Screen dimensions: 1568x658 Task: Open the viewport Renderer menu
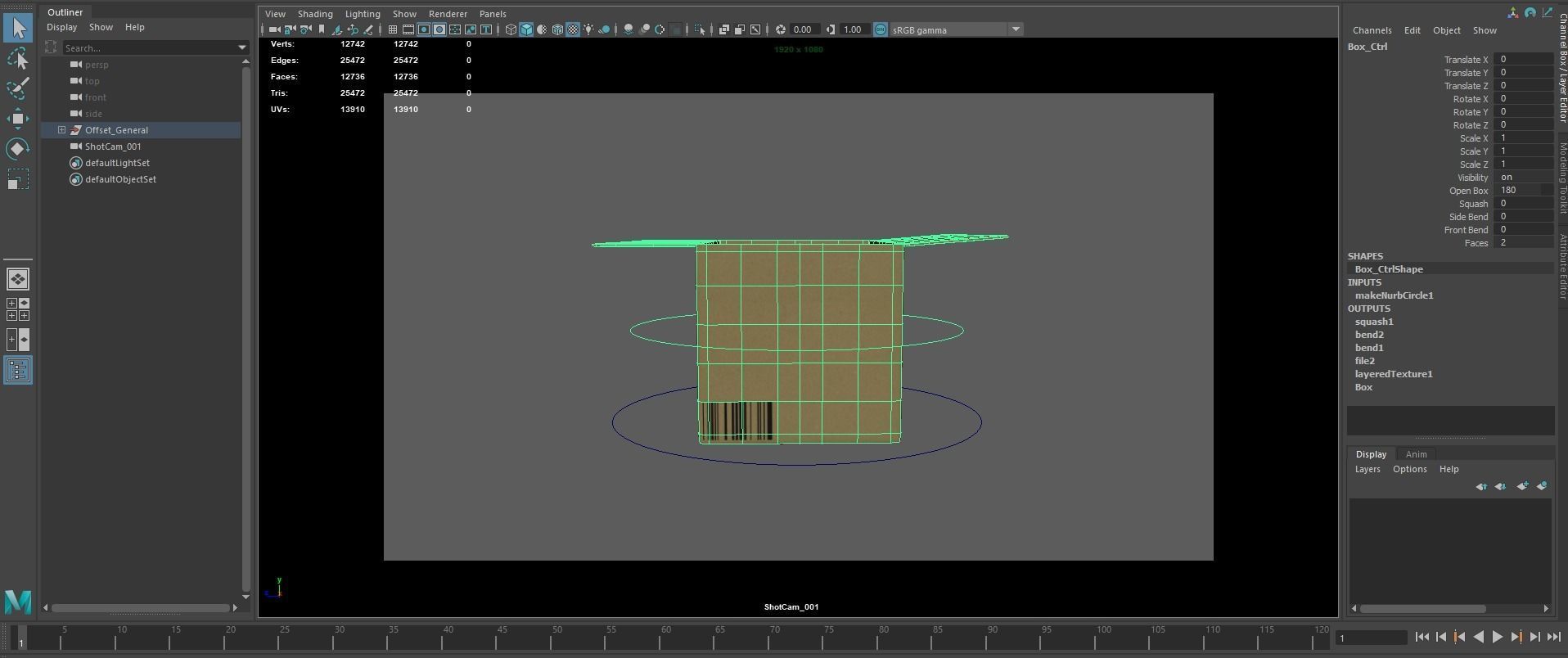click(x=448, y=14)
